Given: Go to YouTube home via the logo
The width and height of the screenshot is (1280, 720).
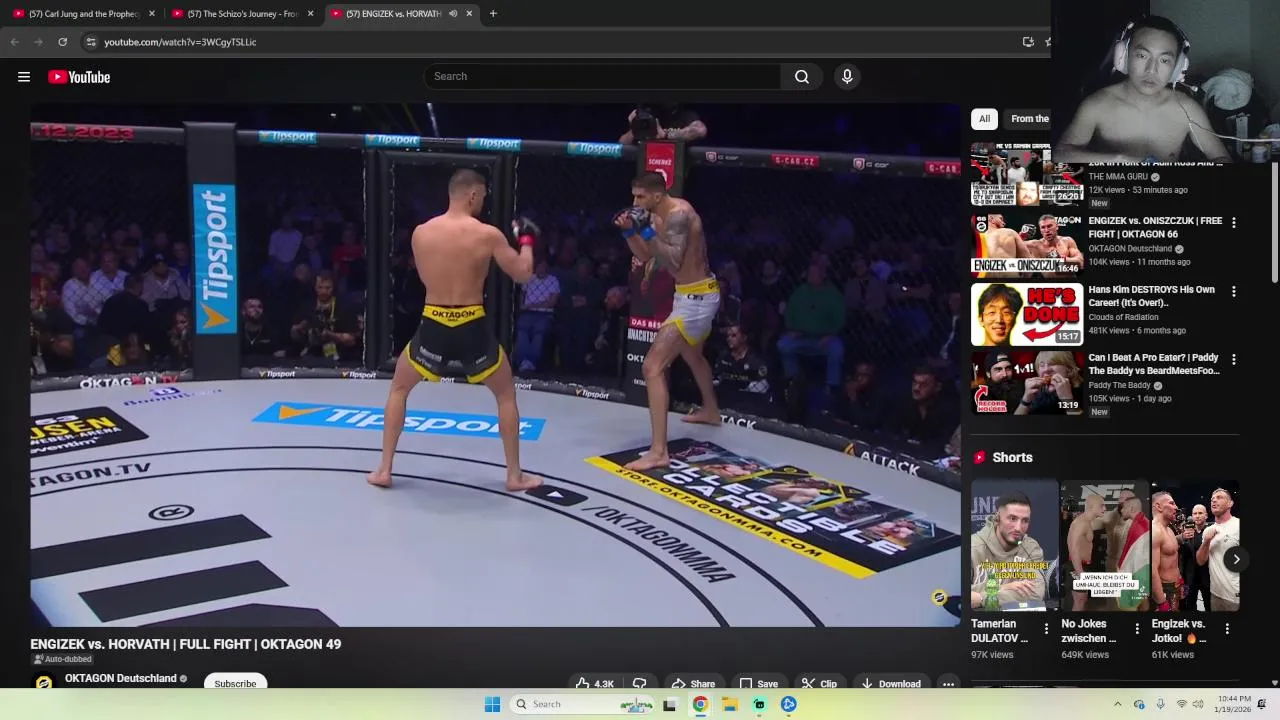Looking at the screenshot, I should tap(79, 77).
